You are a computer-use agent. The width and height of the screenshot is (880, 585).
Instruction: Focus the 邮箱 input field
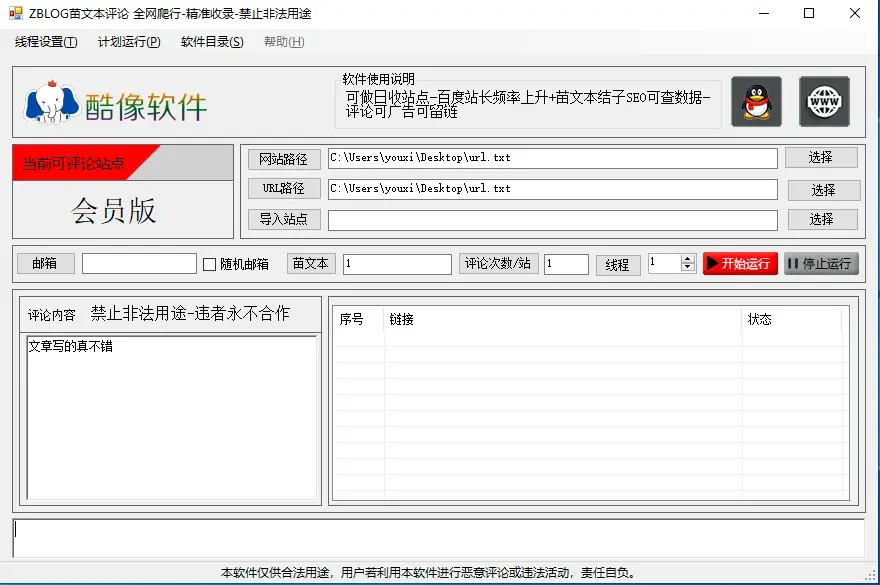pyautogui.click(x=139, y=264)
